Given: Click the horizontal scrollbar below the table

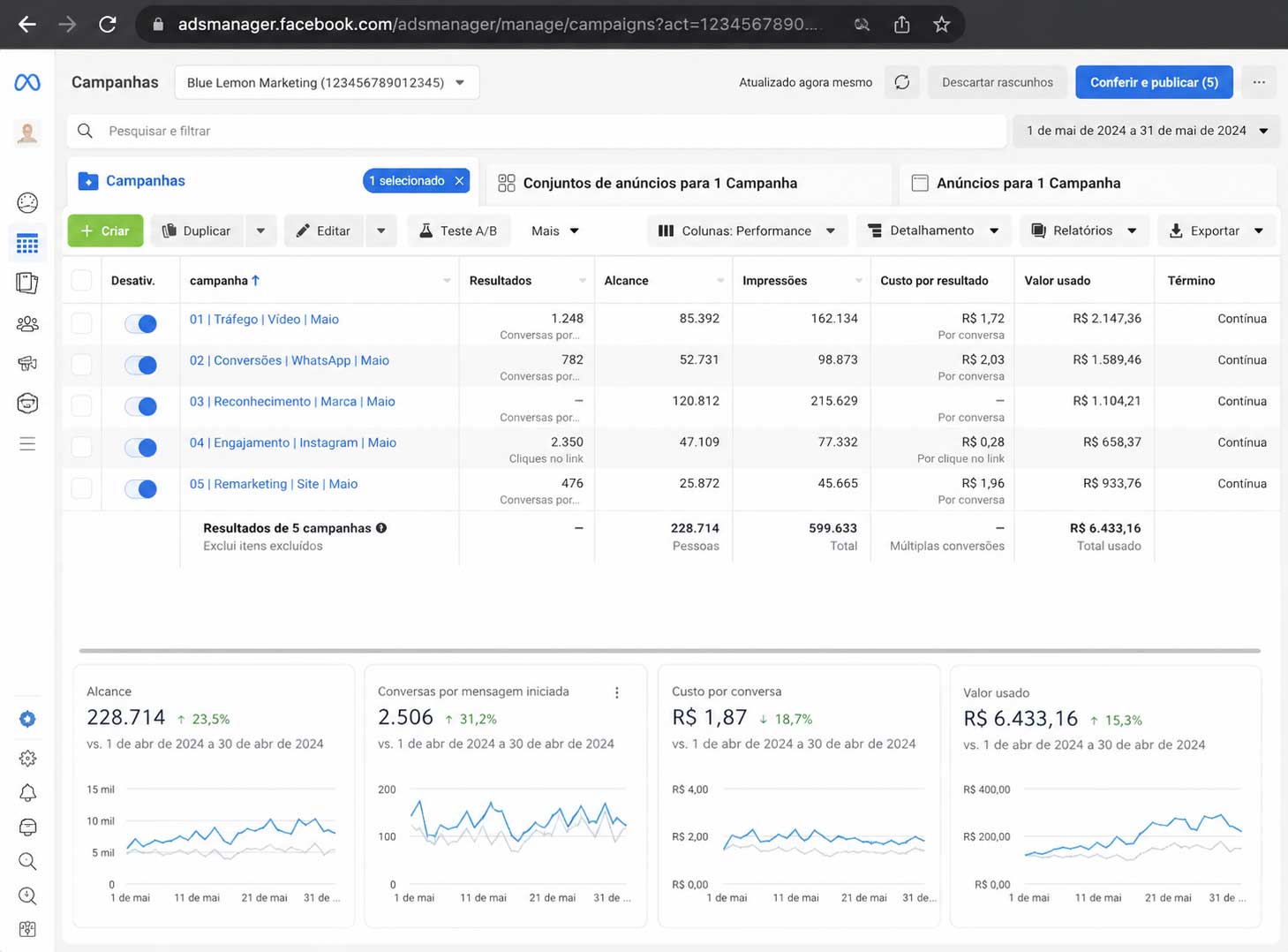Looking at the screenshot, I should click(x=669, y=651).
